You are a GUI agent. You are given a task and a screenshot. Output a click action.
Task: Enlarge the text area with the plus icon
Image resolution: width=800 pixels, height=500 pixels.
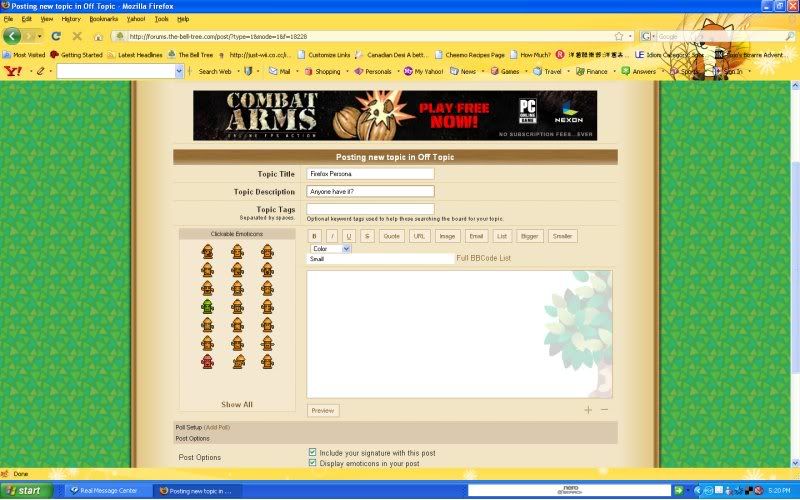pyautogui.click(x=588, y=410)
